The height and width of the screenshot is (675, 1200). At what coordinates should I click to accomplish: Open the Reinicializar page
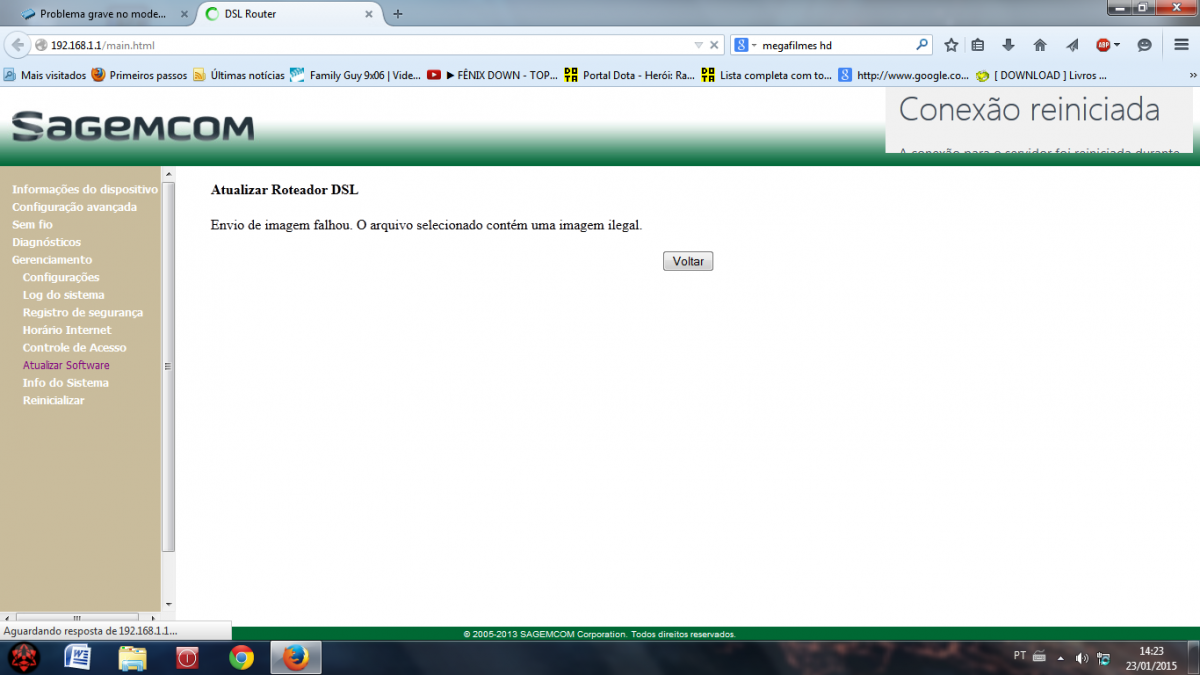point(53,400)
